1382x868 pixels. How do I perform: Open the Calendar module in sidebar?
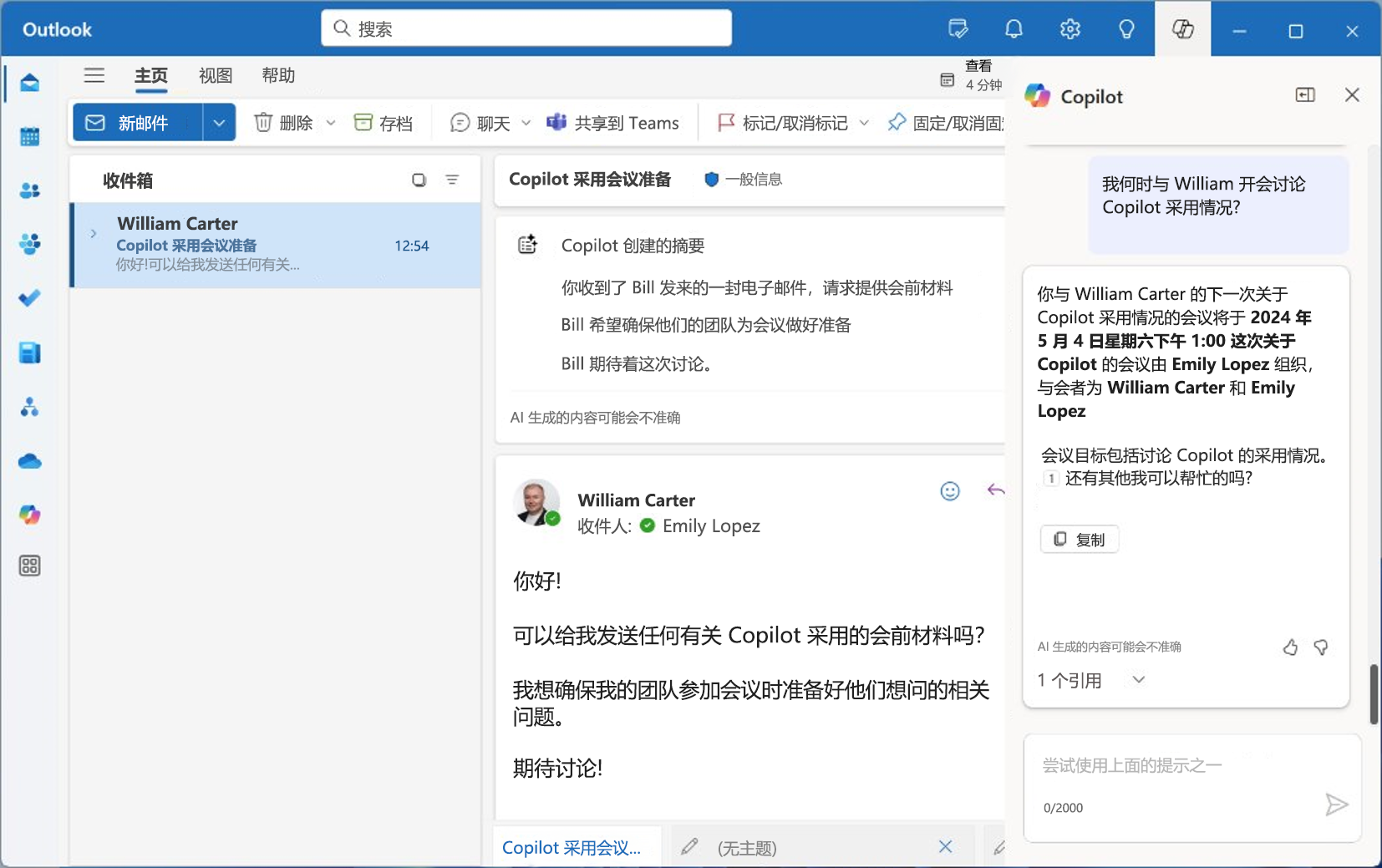pyautogui.click(x=30, y=137)
